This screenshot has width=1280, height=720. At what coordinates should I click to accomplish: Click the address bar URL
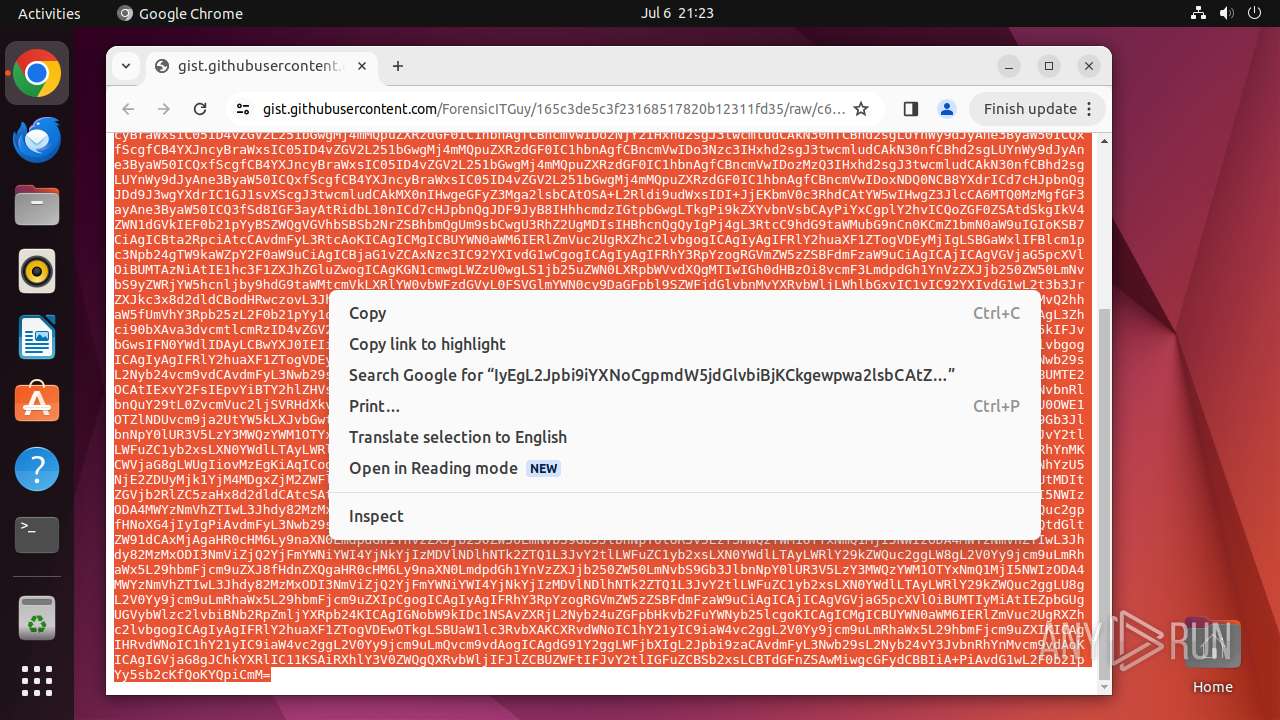point(554,109)
